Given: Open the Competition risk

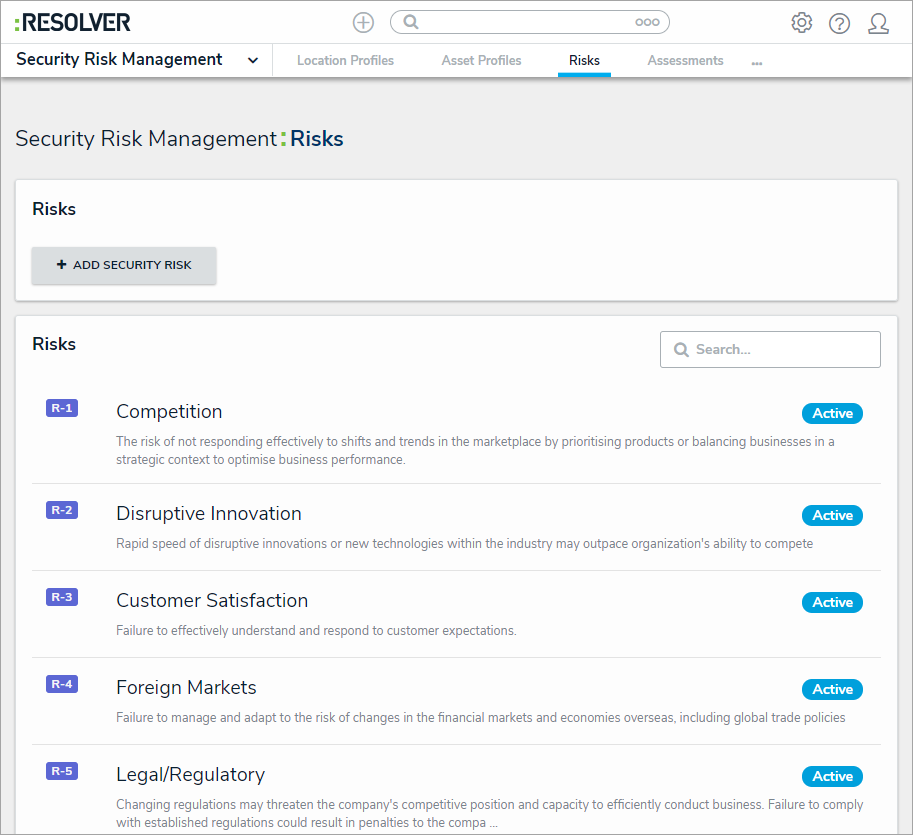Looking at the screenshot, I should coord(169,412).
